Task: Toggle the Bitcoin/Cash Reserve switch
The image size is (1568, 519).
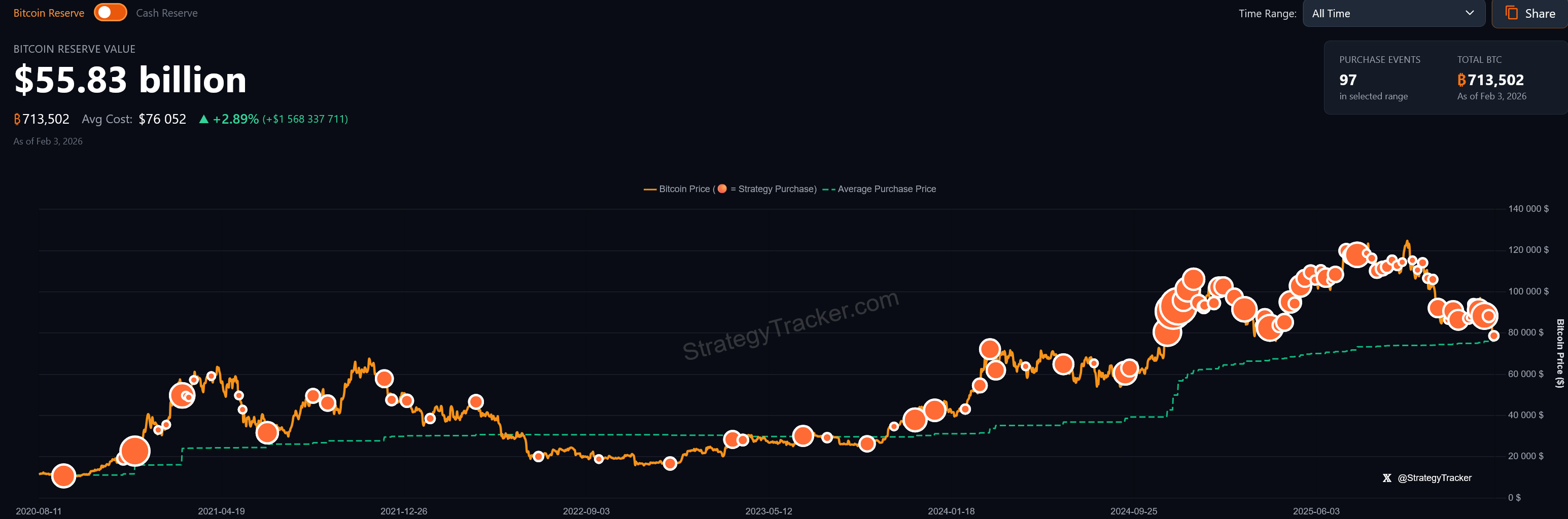Action: click(x=110, y=13)
